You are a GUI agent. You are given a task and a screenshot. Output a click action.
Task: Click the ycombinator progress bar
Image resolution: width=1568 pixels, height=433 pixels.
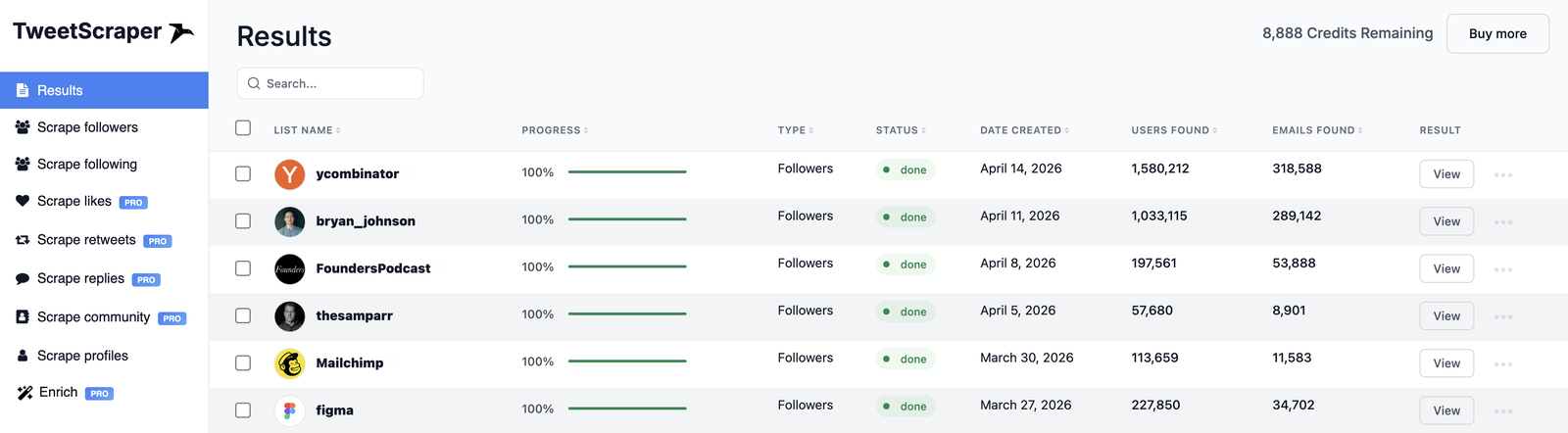tap(627, 172)
